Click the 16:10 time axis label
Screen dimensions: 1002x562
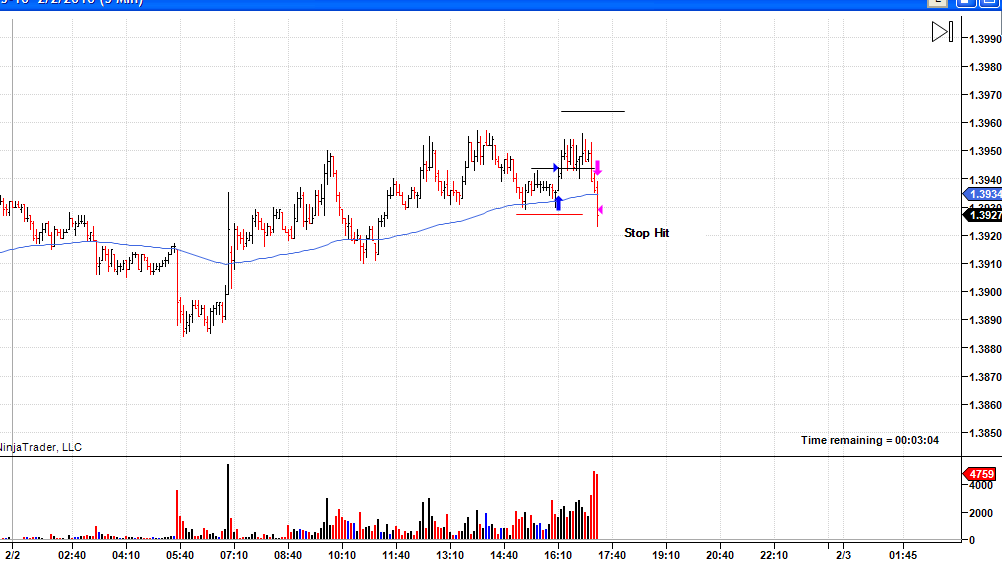tap(558, 555)
